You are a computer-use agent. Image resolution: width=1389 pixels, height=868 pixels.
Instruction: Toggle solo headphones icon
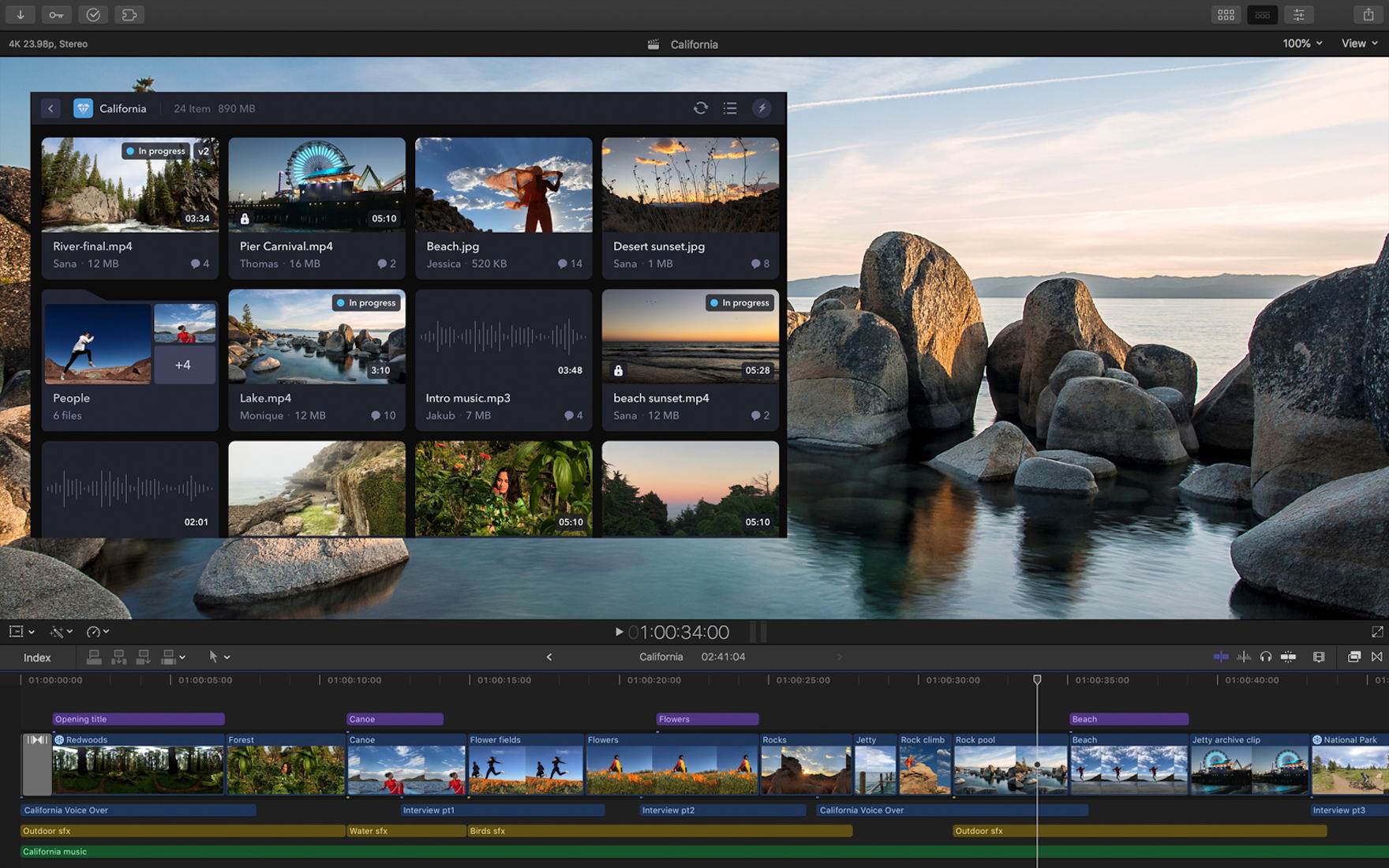coord(1266,657)
